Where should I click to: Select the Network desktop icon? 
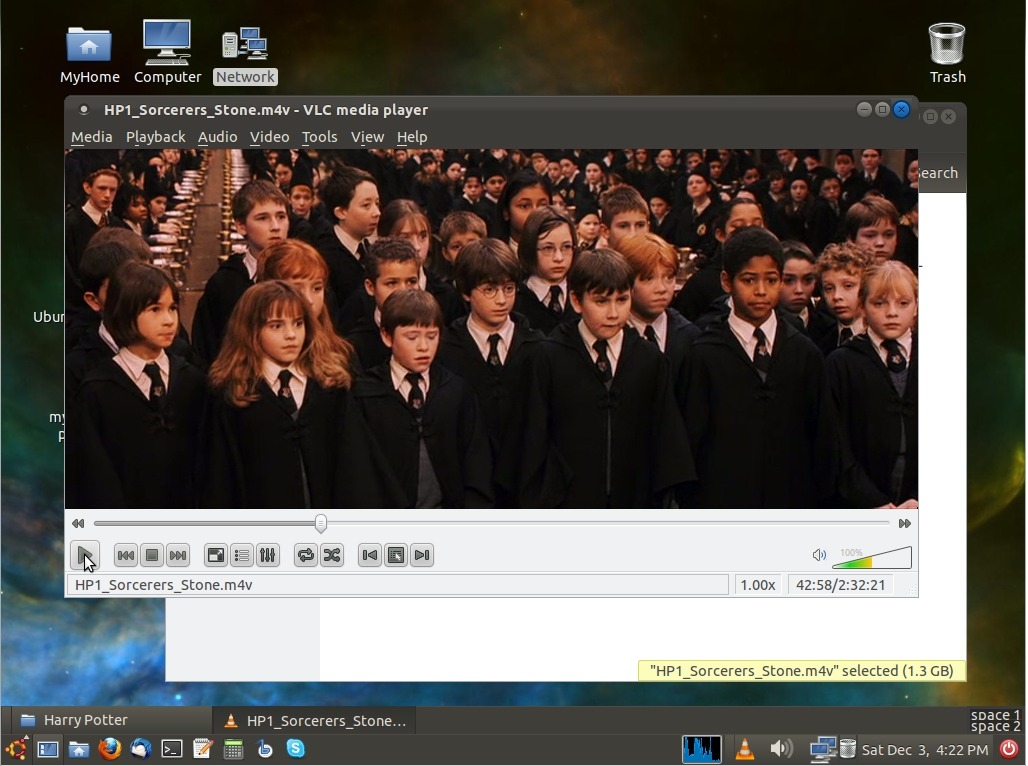pyautogui.click(x=245, y=55)
